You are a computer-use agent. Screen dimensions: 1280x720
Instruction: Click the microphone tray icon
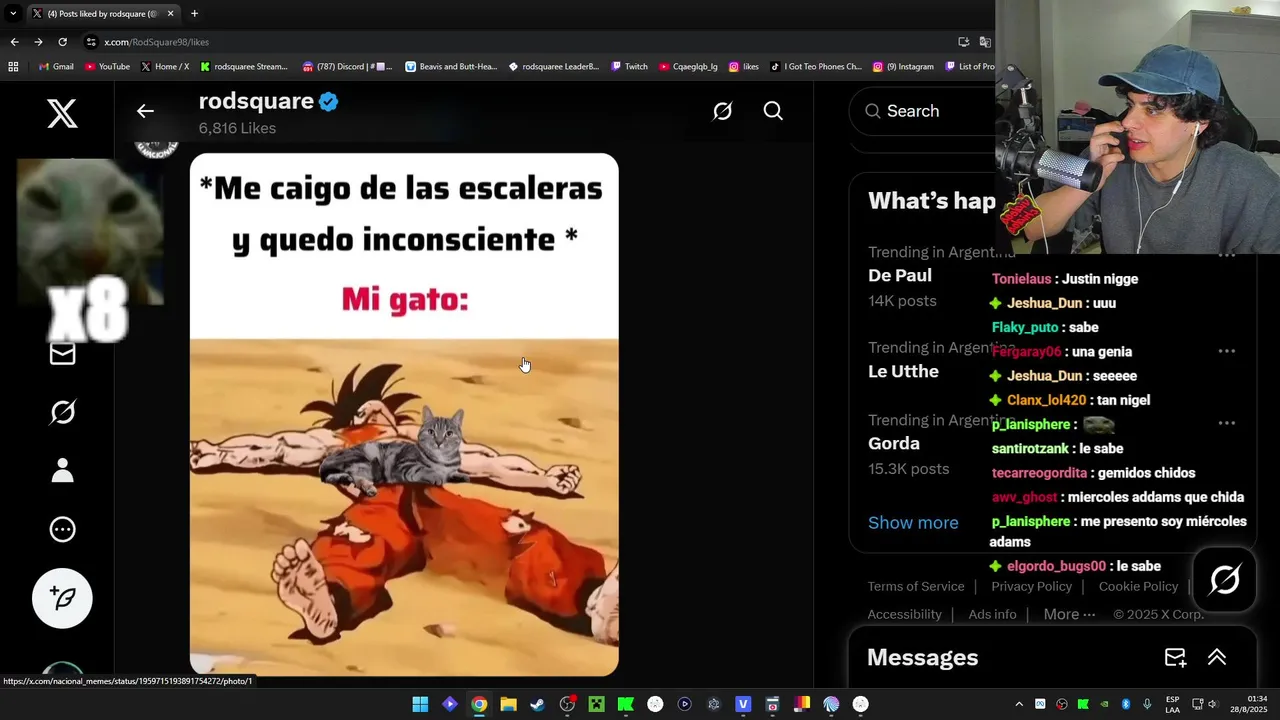[1147, 704]
